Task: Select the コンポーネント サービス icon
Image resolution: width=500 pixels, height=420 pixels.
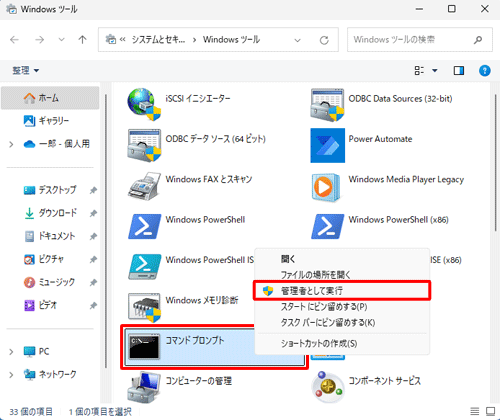Action: tap(327, 387)
